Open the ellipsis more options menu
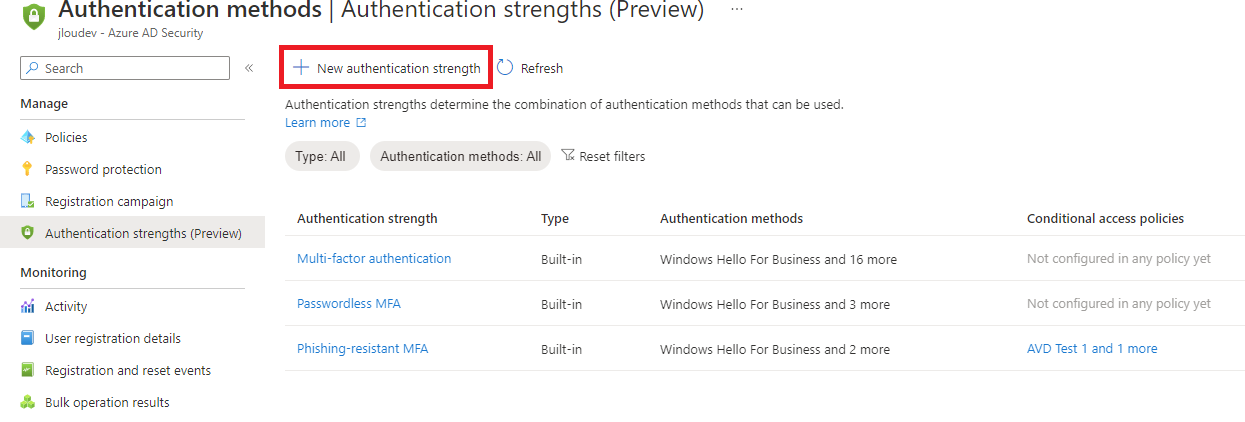Screen dimensions: 1245x422 tap(737, 9)
